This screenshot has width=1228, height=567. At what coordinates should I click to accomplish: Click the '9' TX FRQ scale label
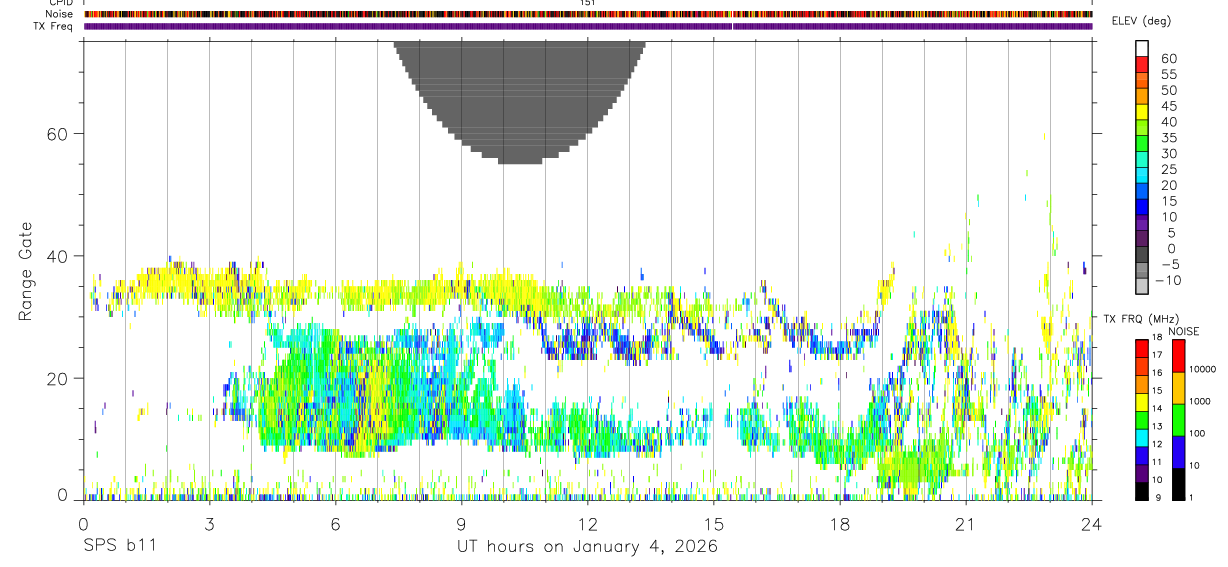tap(1157, 497)
